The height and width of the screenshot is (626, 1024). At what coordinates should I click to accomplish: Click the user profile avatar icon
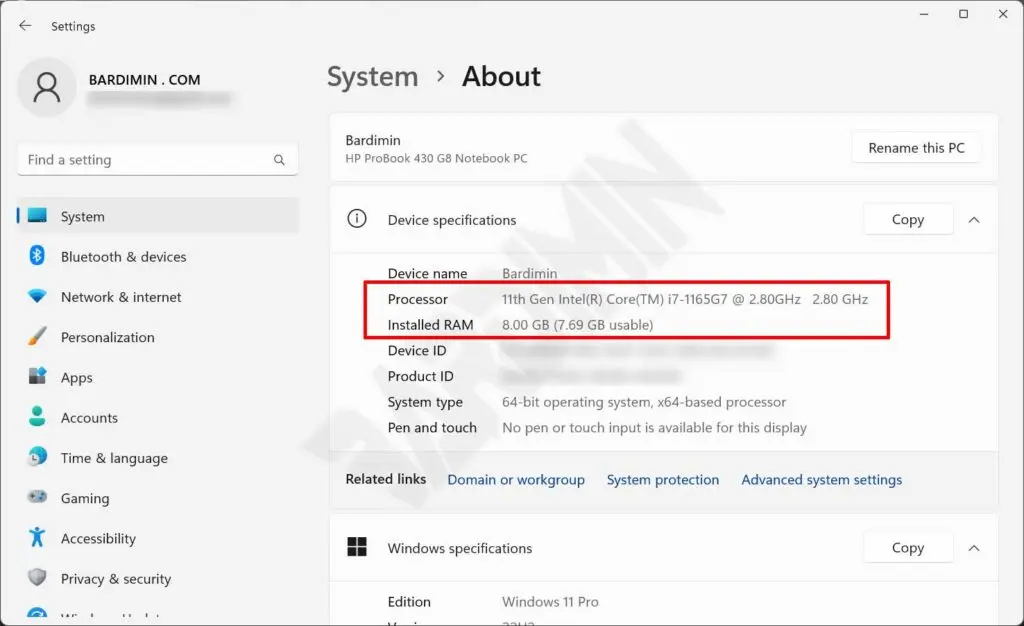coord(46,87)
